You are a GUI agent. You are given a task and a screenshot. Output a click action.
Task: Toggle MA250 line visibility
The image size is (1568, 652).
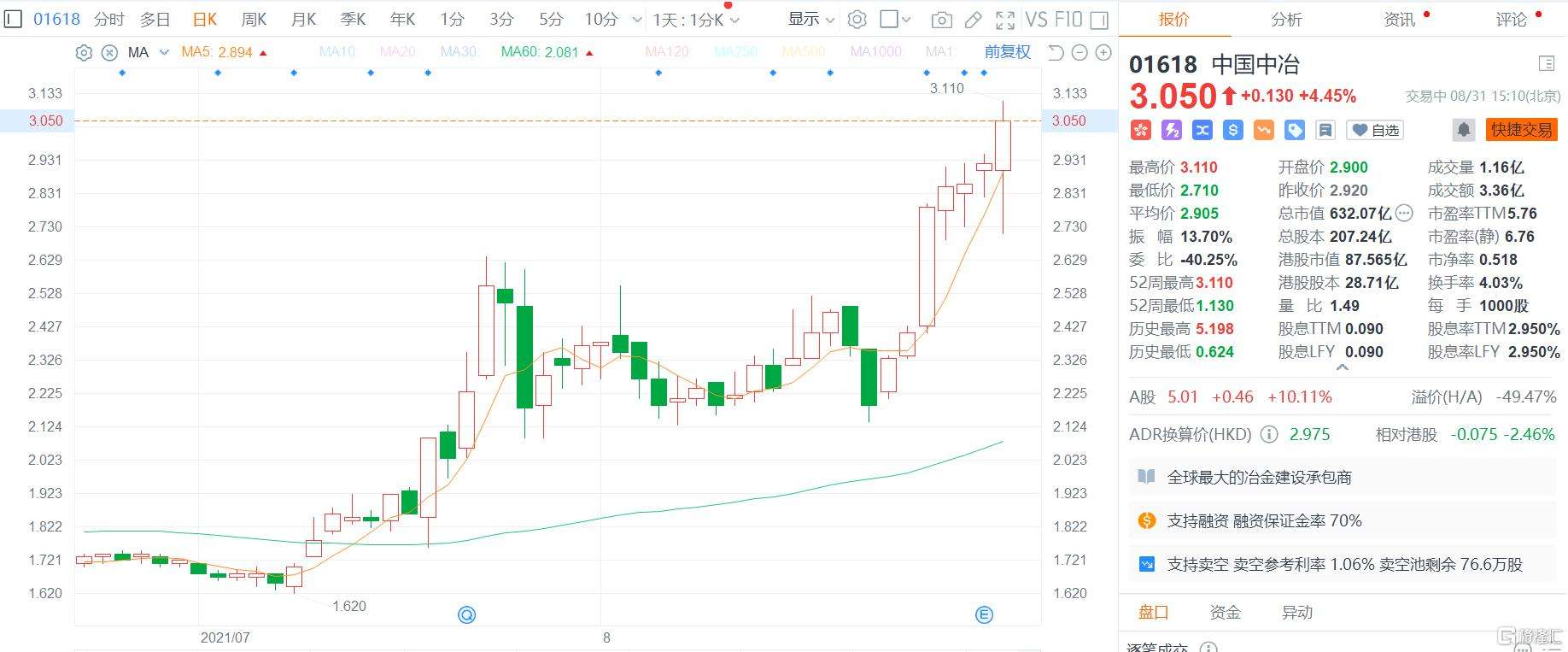point(736,52)
